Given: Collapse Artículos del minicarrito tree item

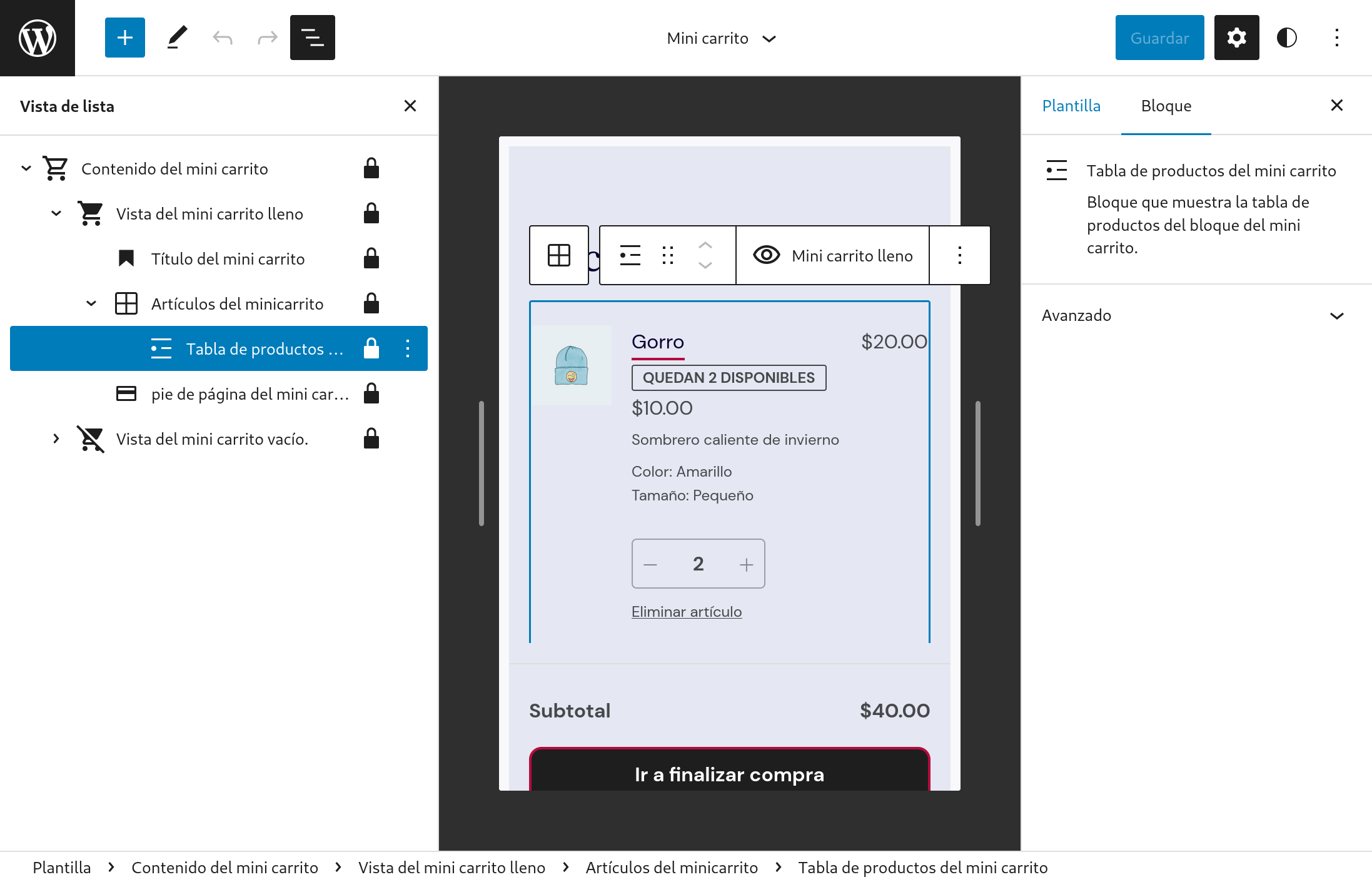Looking at the screenshot, I should (91, 303).
